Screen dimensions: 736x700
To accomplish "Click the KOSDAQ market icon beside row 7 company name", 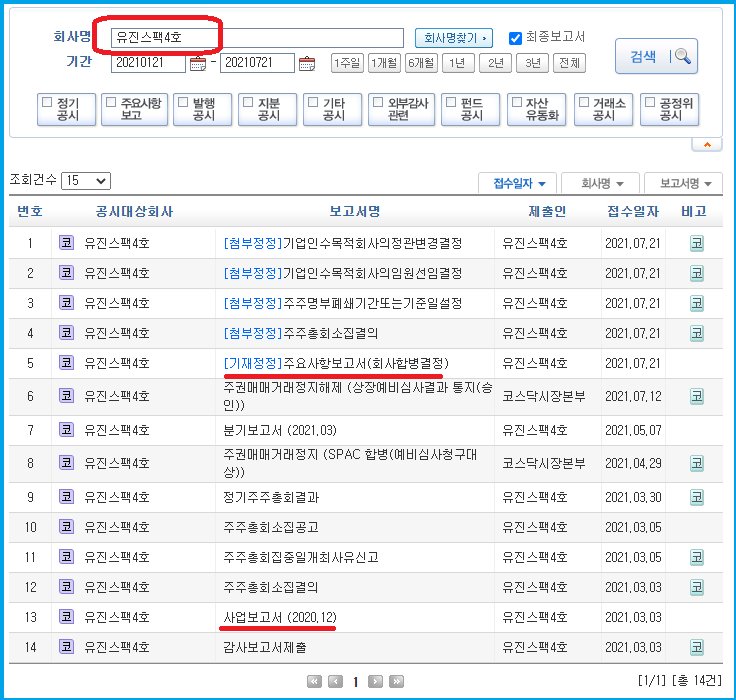I will [x=66, y=430].
